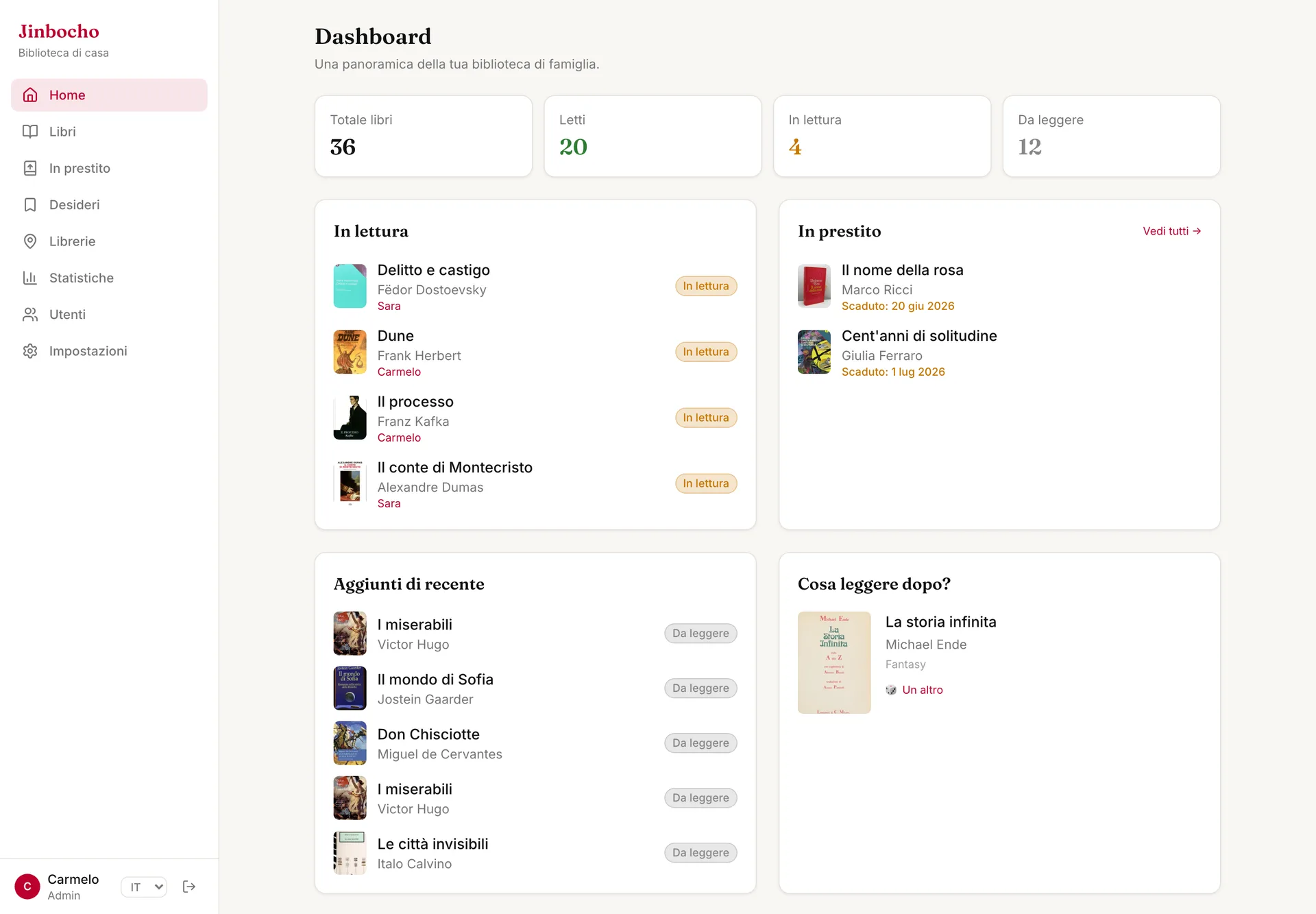Open the Totale libri 36 card
This screenshot has height=914, width=1316.
click(x=424, y=136)
